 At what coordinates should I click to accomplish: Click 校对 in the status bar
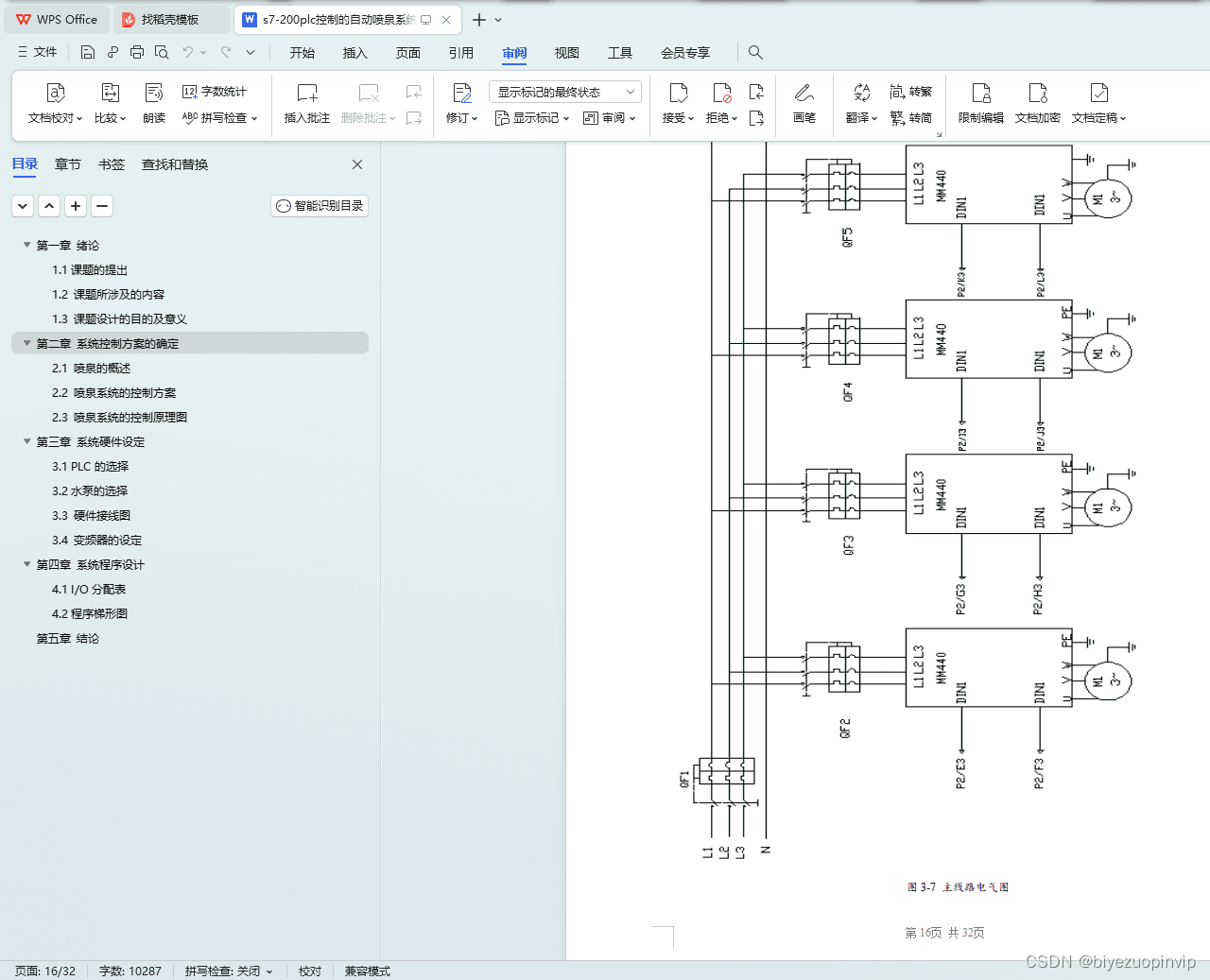tap(310, 971)
